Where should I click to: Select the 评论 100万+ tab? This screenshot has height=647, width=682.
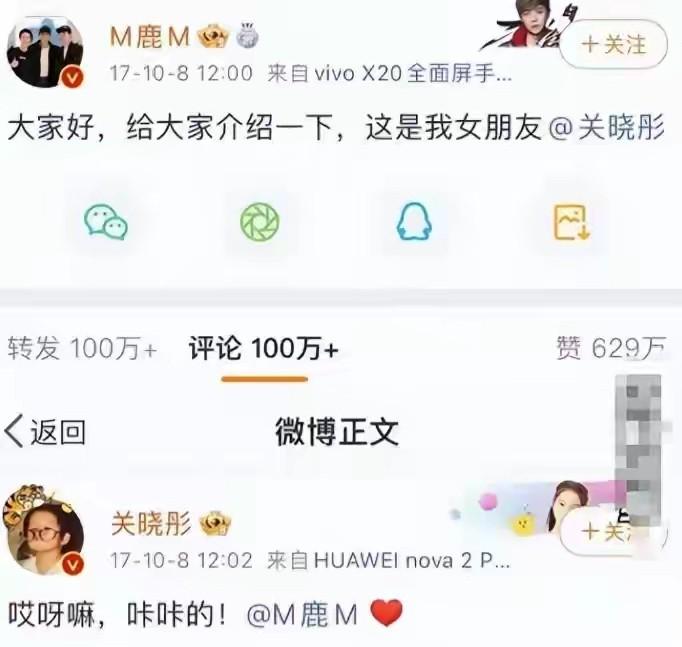coord(264,348)
